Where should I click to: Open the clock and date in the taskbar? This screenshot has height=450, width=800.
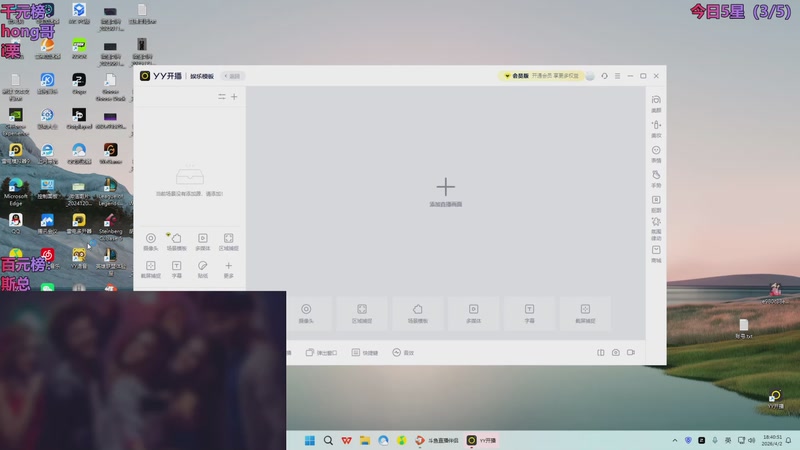(x=771, y=440)
